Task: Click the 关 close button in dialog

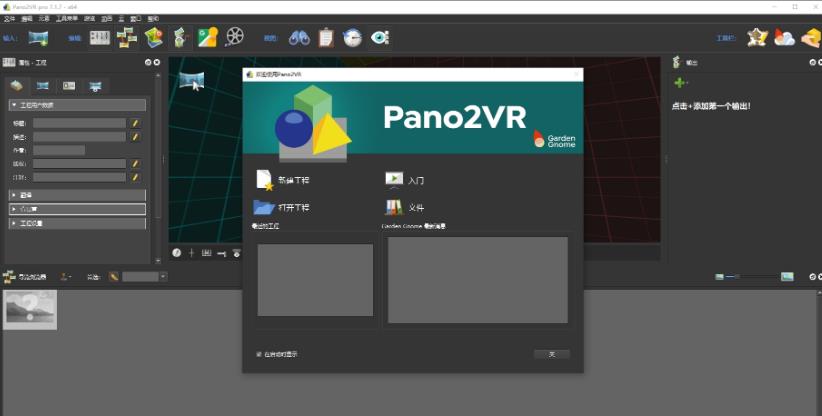Action: (x=551, y=354)
